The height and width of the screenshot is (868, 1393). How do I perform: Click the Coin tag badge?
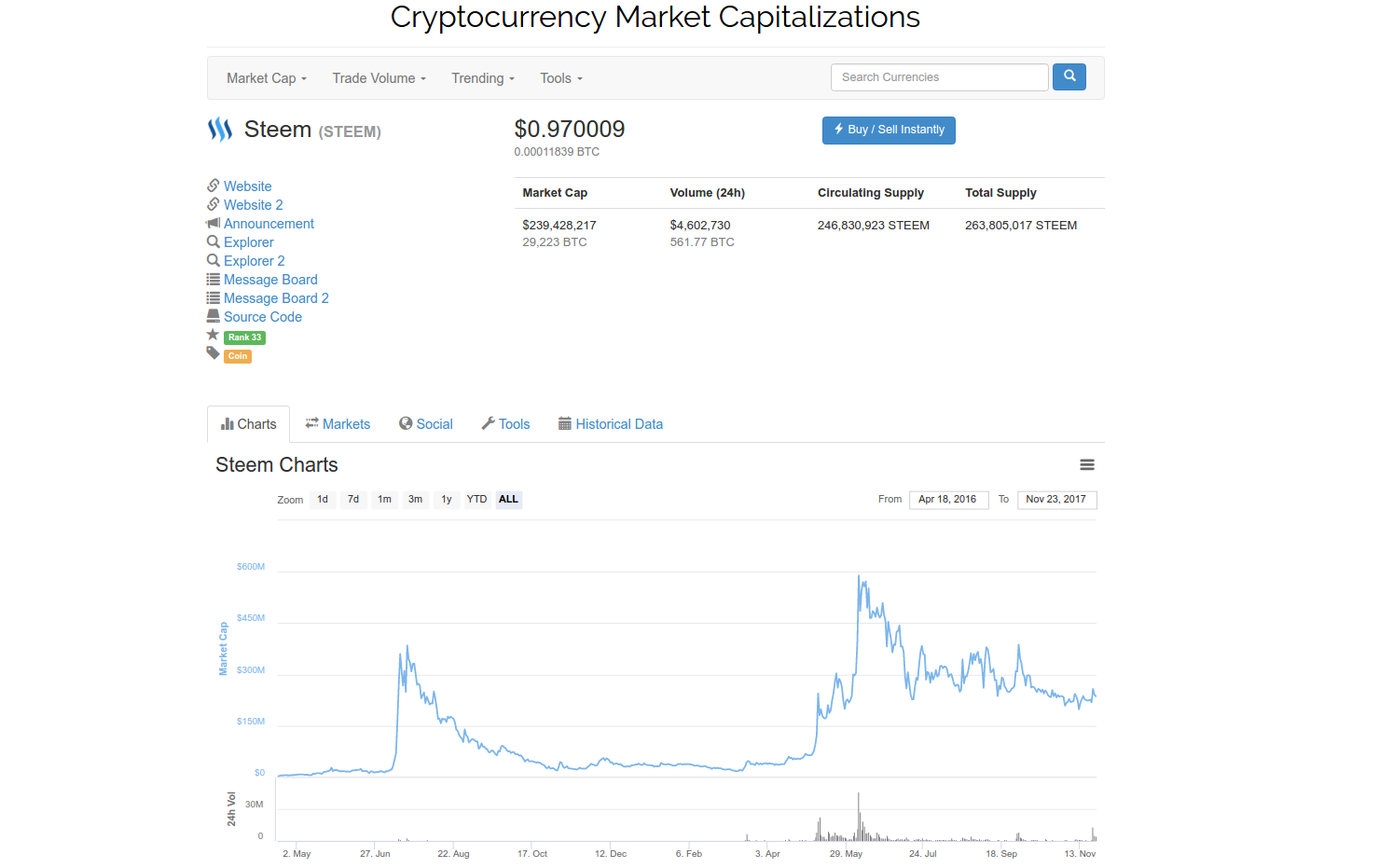(238, 356)
